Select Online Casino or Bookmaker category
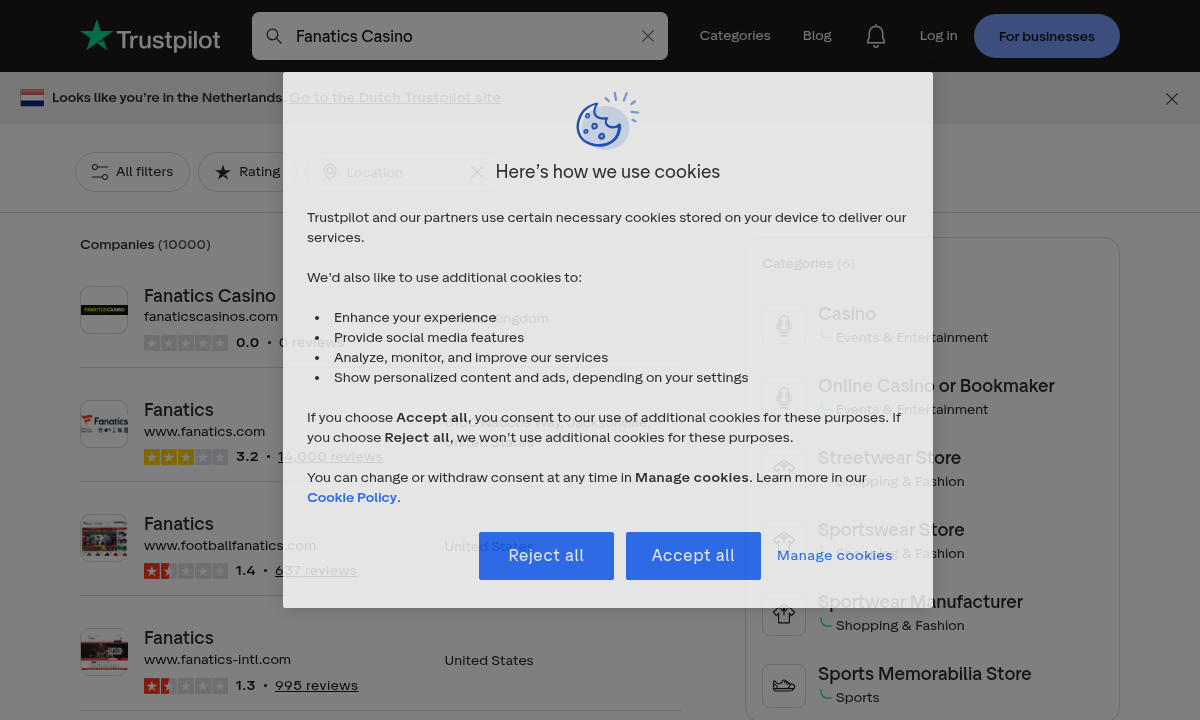 [x=936, y=386]
